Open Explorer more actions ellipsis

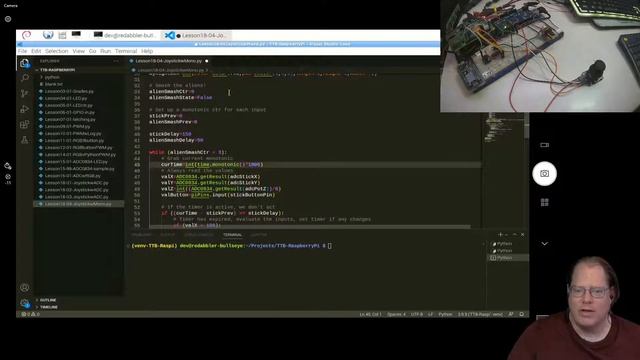[116, 61]
